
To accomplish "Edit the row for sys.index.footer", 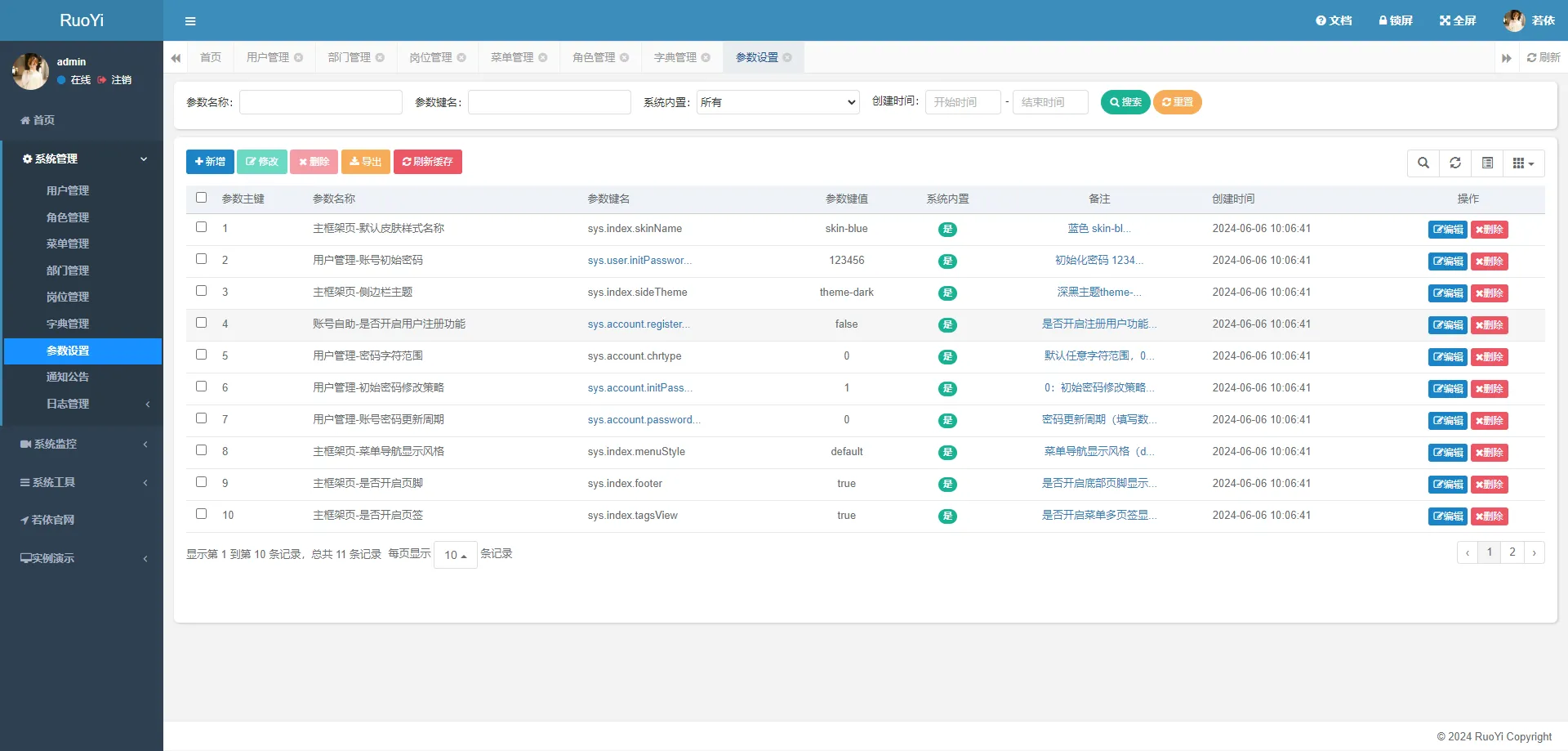I will point(1447,485).
